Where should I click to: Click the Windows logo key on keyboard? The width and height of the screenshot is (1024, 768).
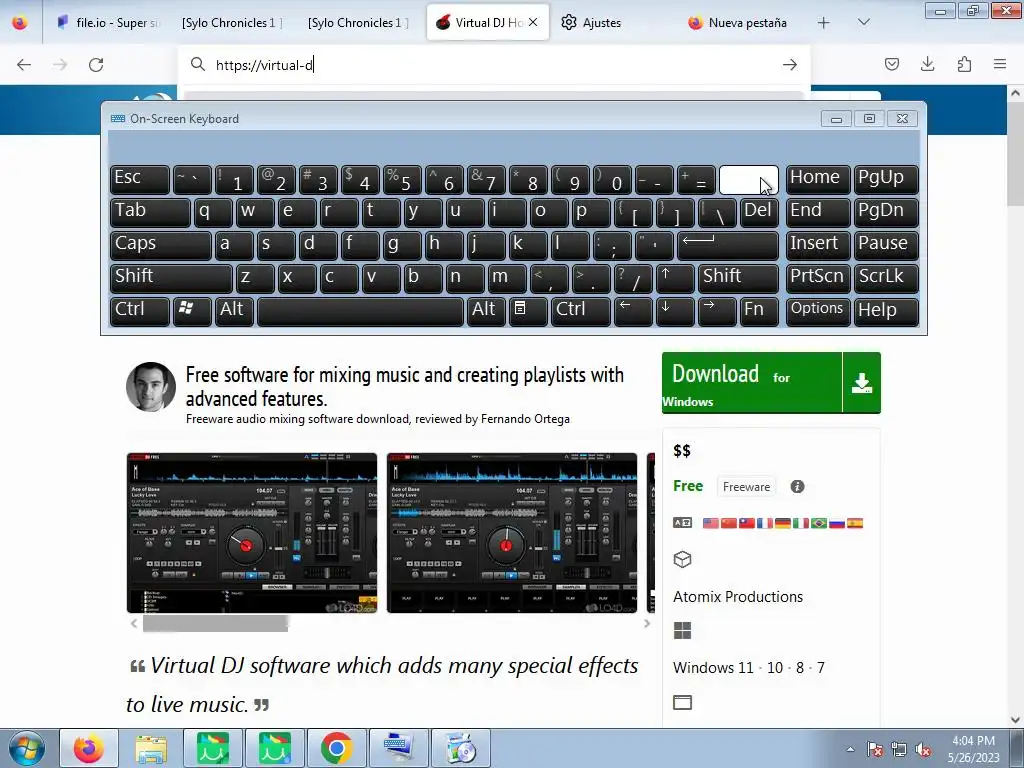click(191, 310)
